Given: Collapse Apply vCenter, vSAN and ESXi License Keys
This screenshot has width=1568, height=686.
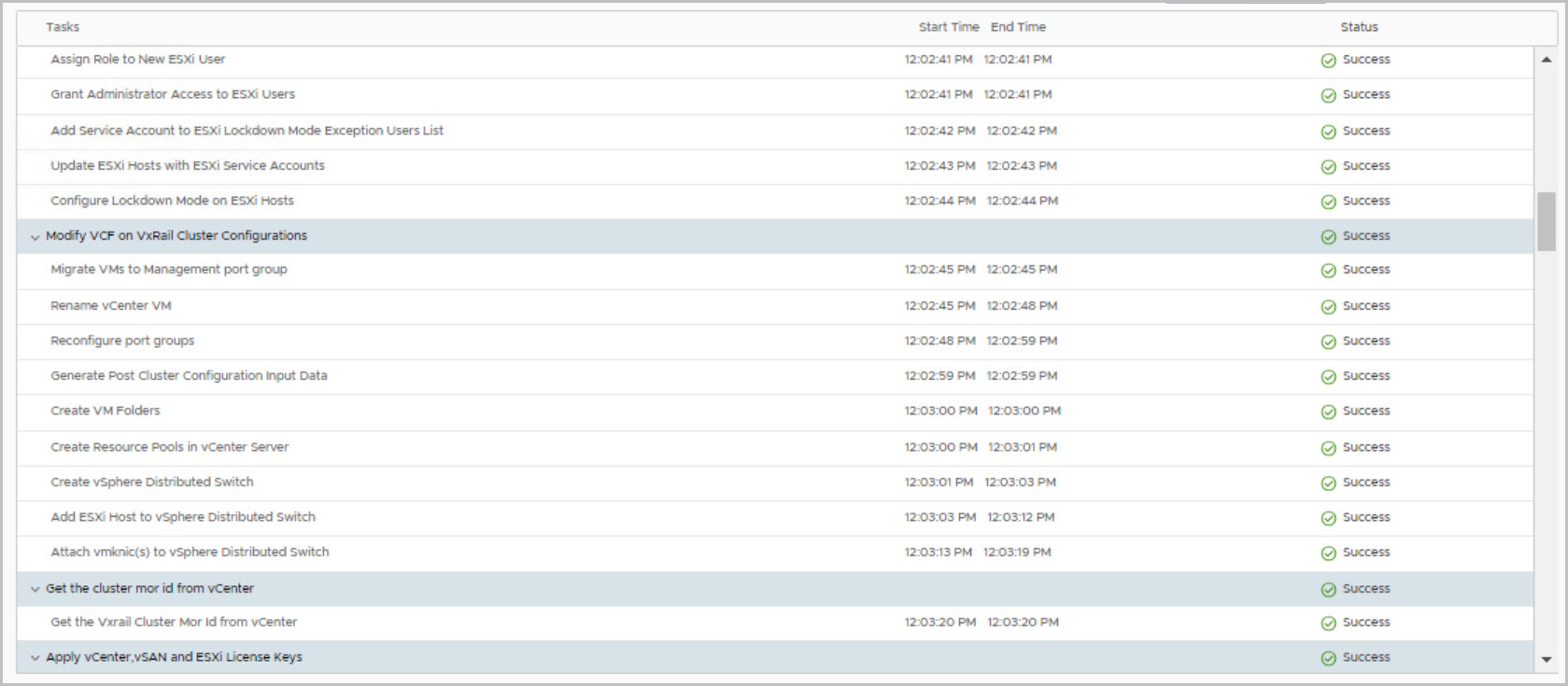Looking at the screenshot, I should [x=35, y=658].
